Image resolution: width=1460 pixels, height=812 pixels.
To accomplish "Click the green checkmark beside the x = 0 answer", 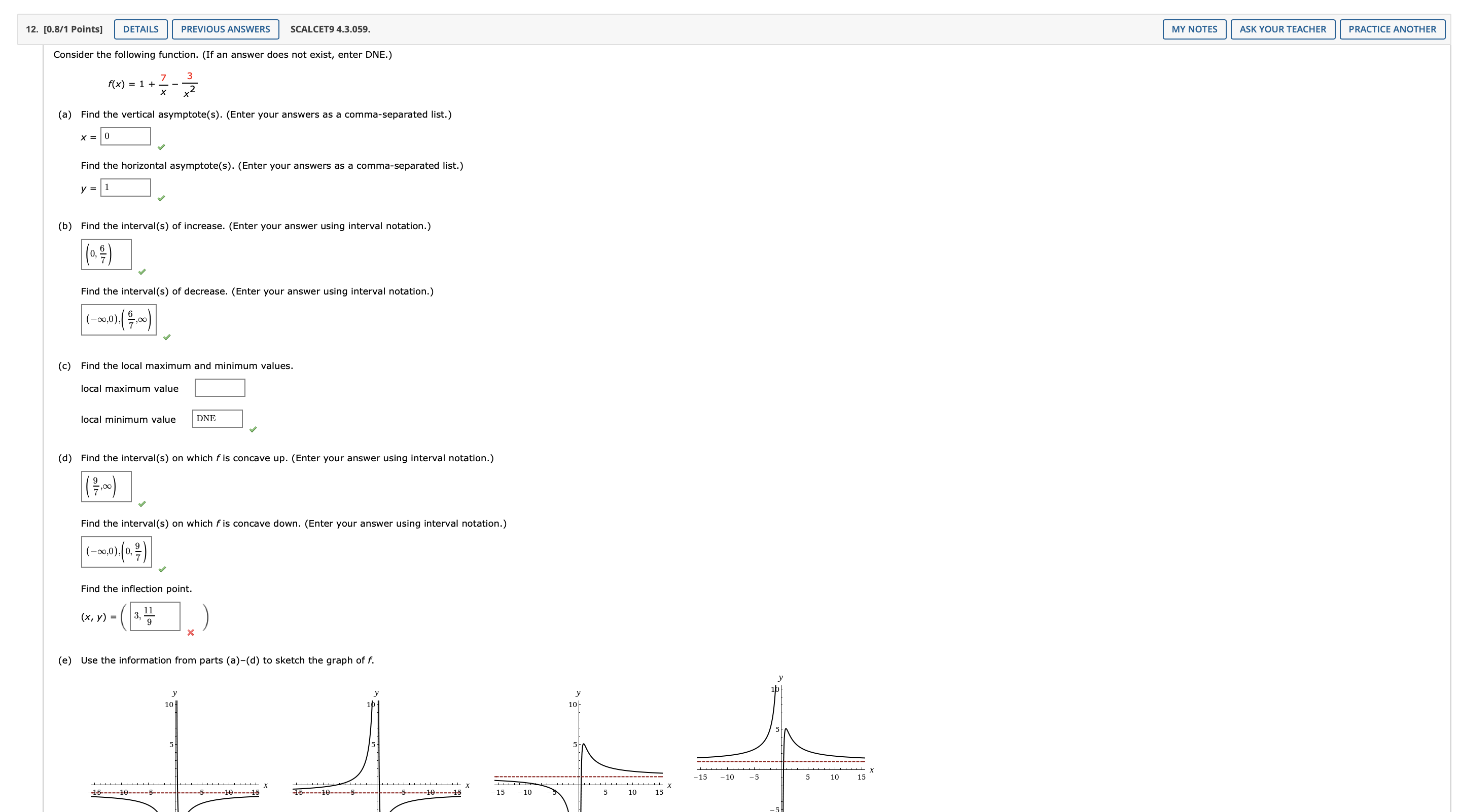I will click(162, 147).
